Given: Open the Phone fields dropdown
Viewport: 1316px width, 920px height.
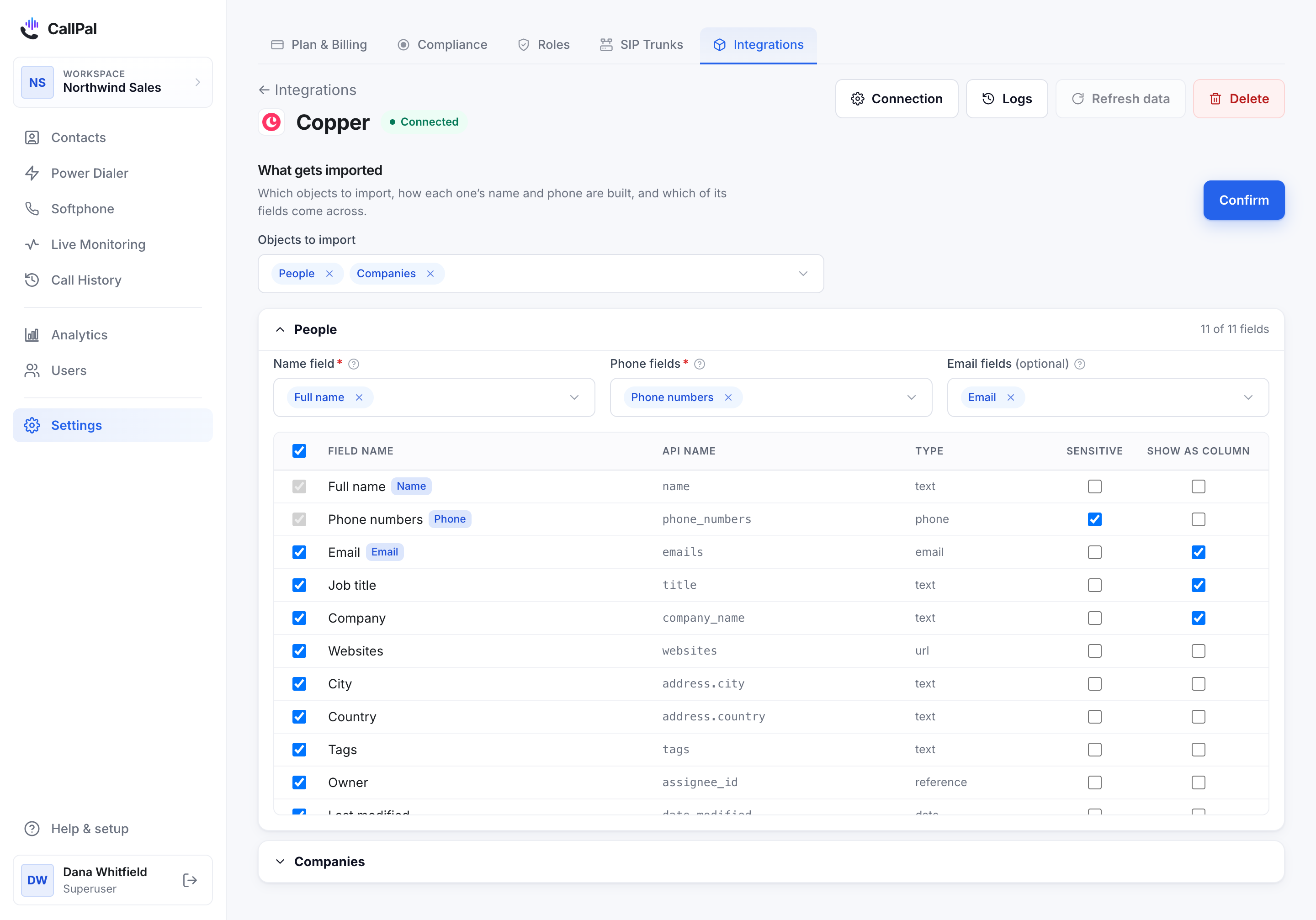Looking at the screenshot, I should pyautogui.click(x=771, y=397).
